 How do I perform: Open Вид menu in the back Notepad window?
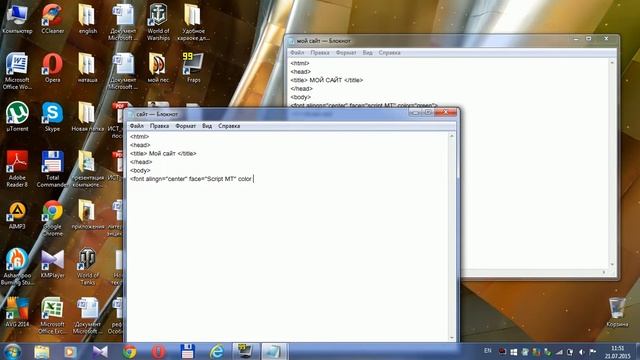367,53
